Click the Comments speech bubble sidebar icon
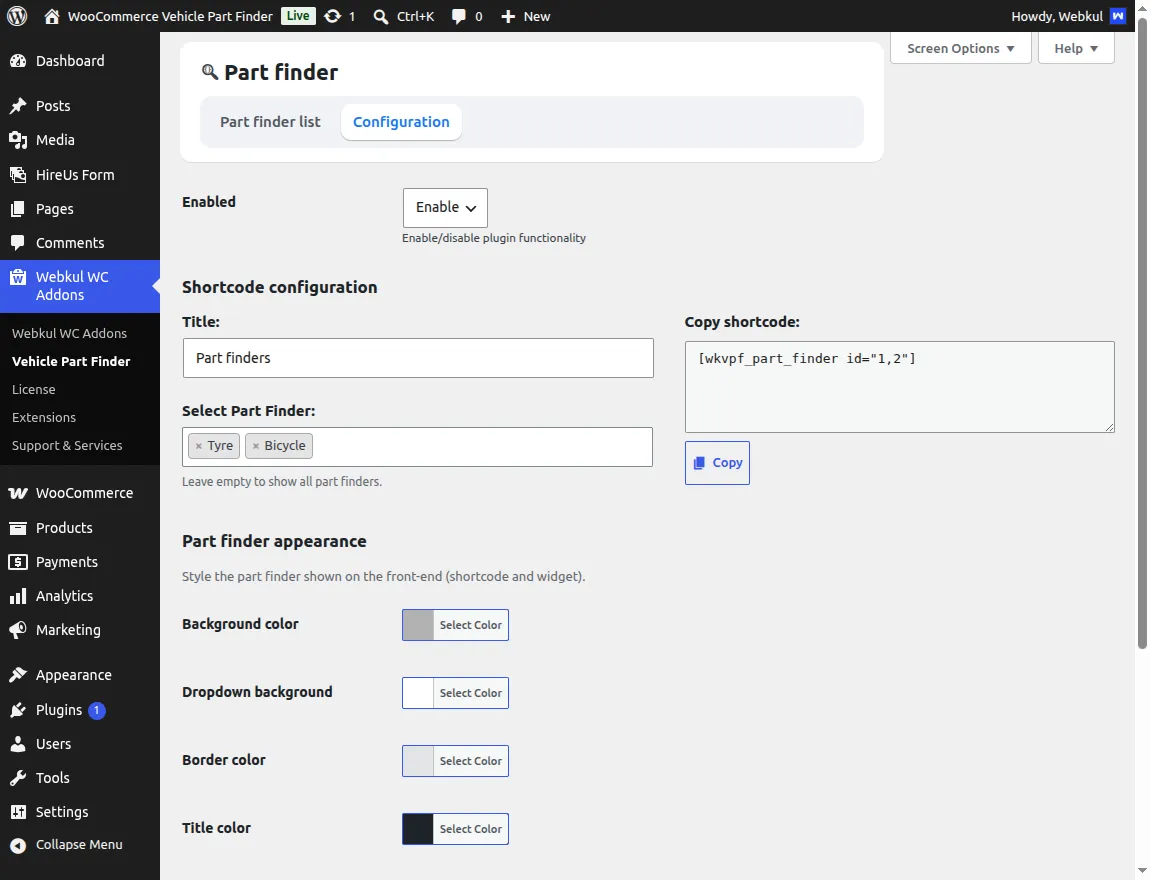 pyautogui.click(x=18, y=243)
